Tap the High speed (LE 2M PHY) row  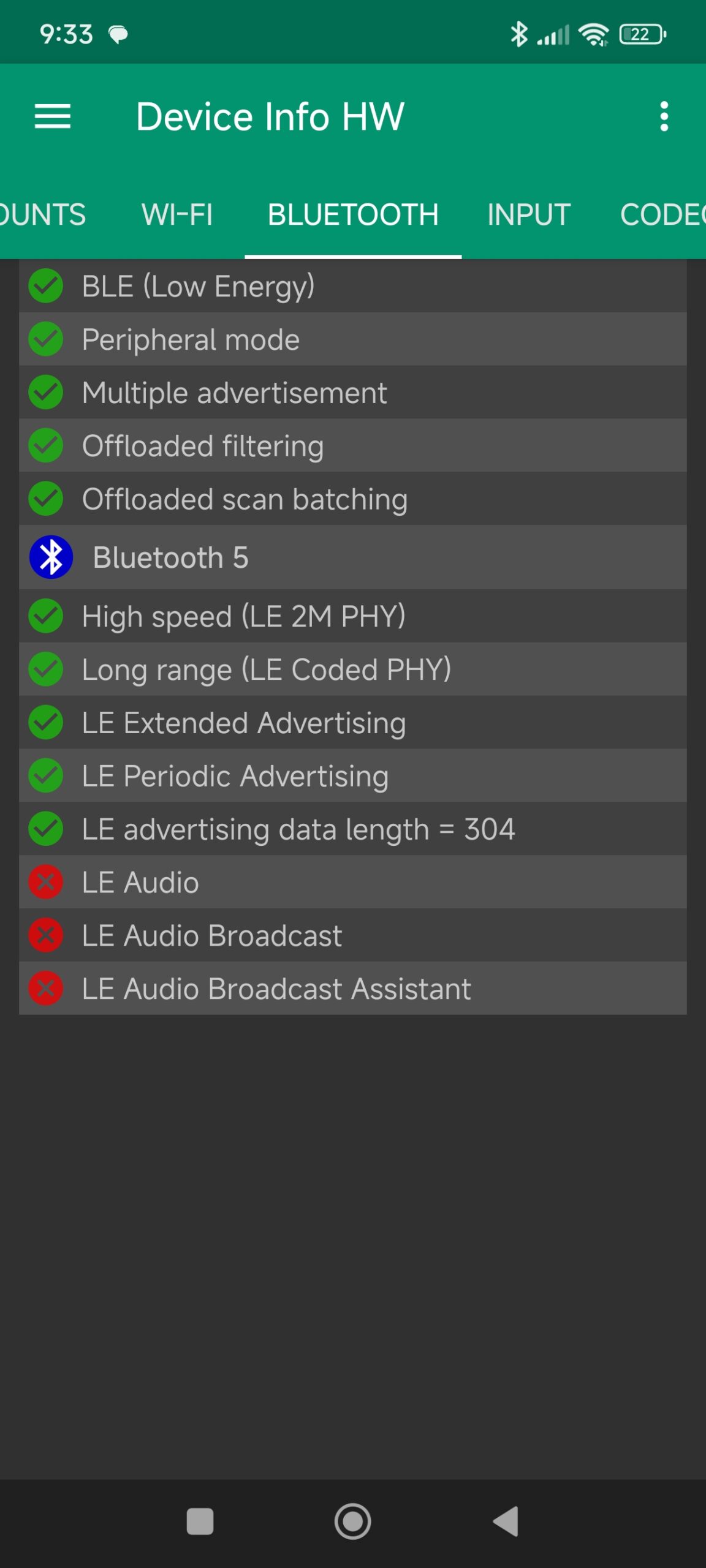[244, 616]
